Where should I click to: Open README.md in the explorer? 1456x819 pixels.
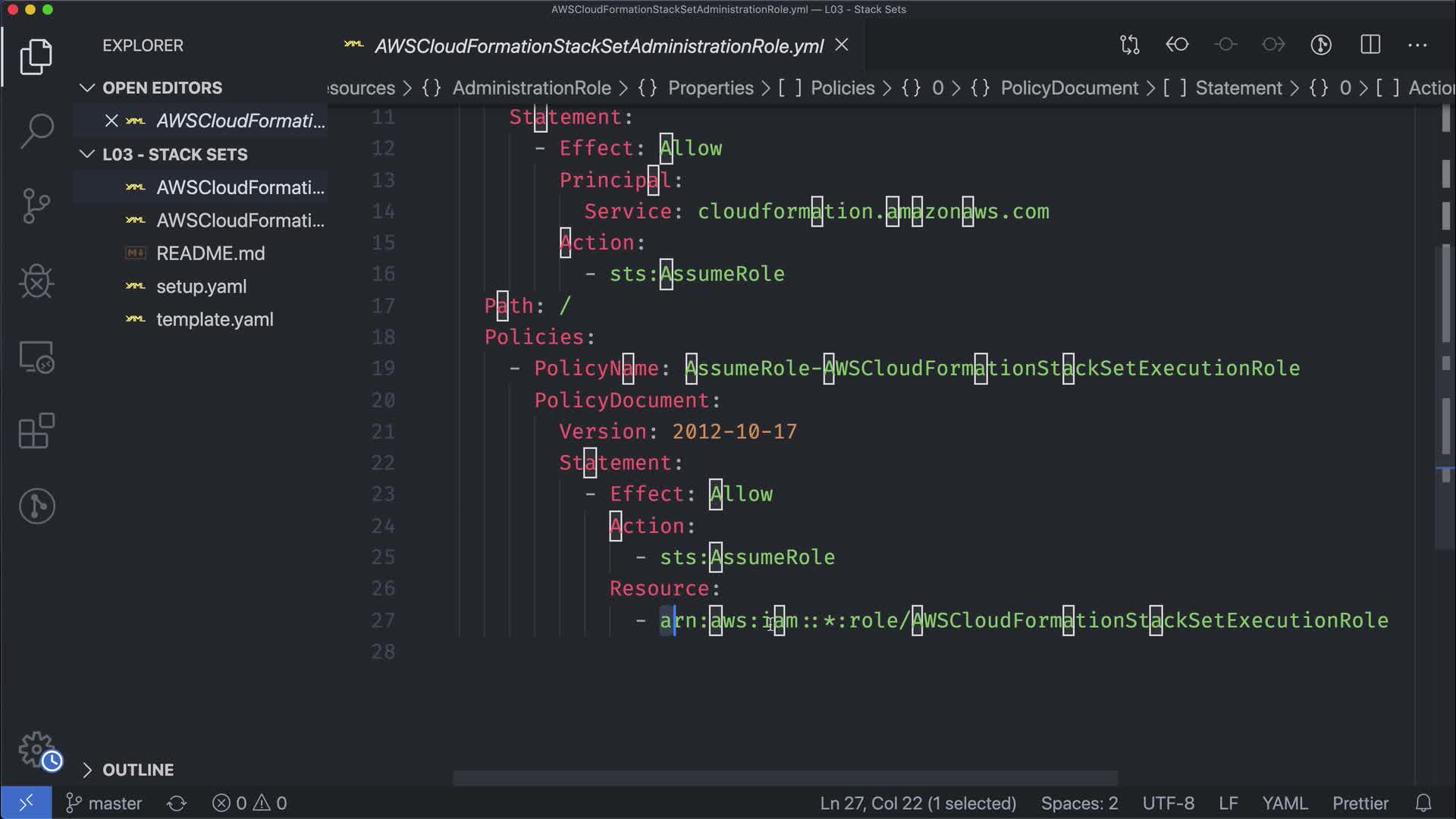coord(210,253)
